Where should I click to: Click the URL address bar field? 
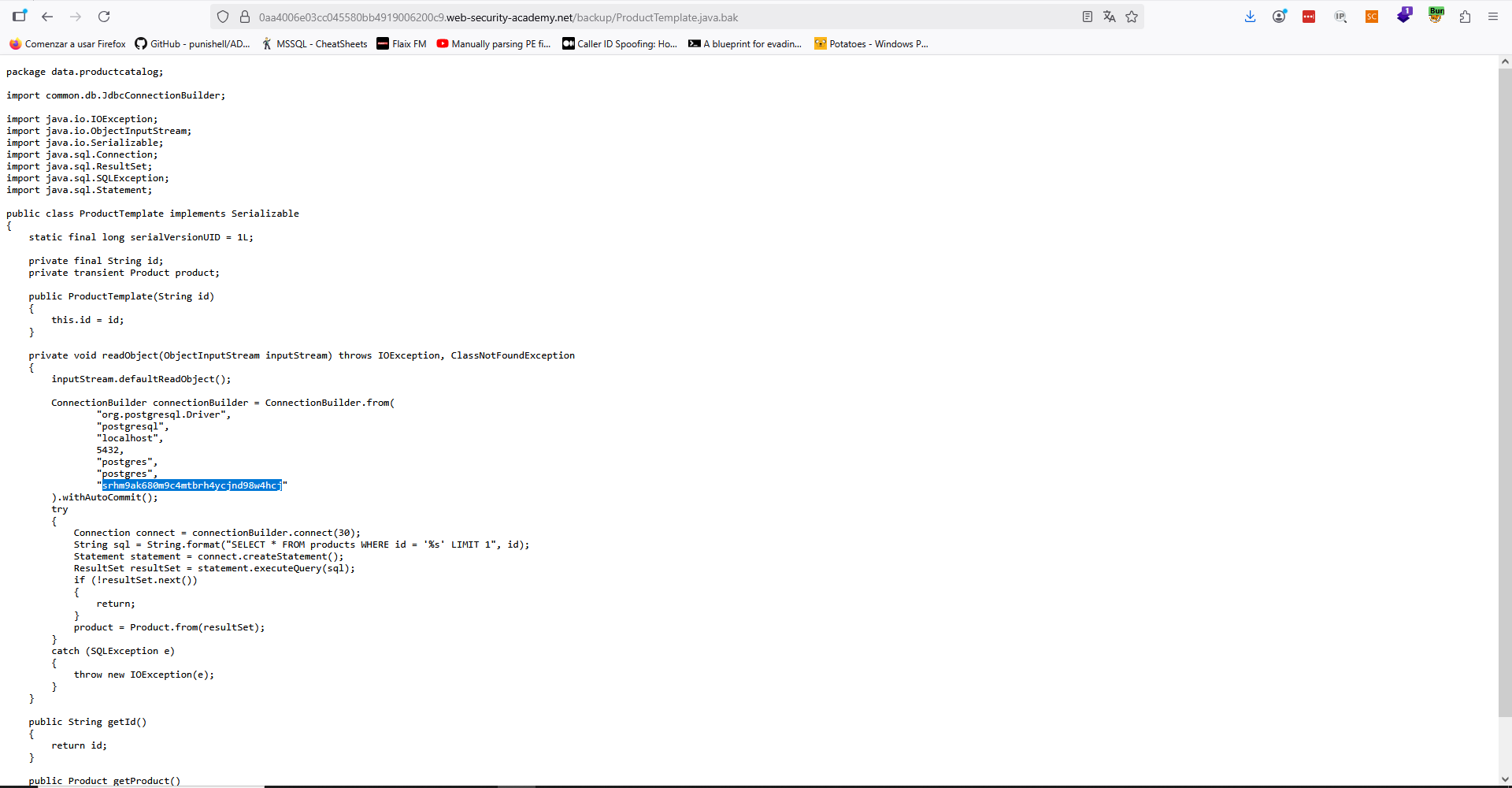tap(630, 17)
